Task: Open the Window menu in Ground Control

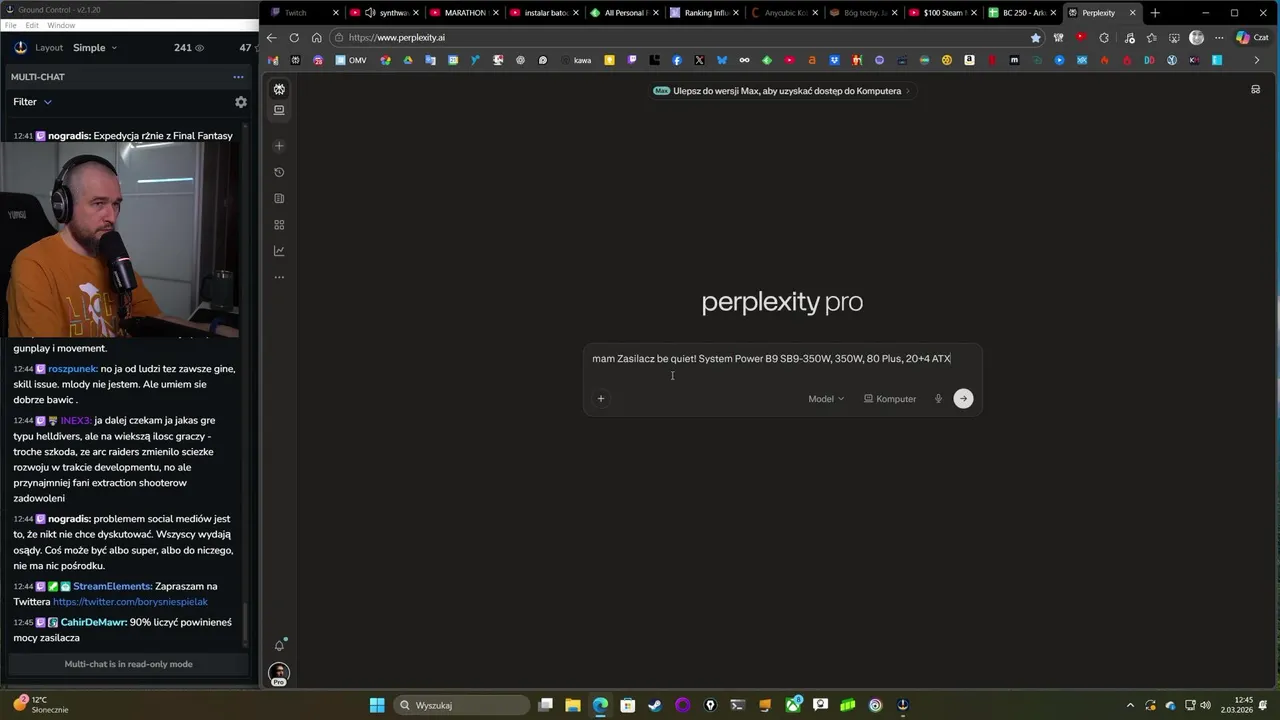Action: pyautogui.click(x=60, y=25)
